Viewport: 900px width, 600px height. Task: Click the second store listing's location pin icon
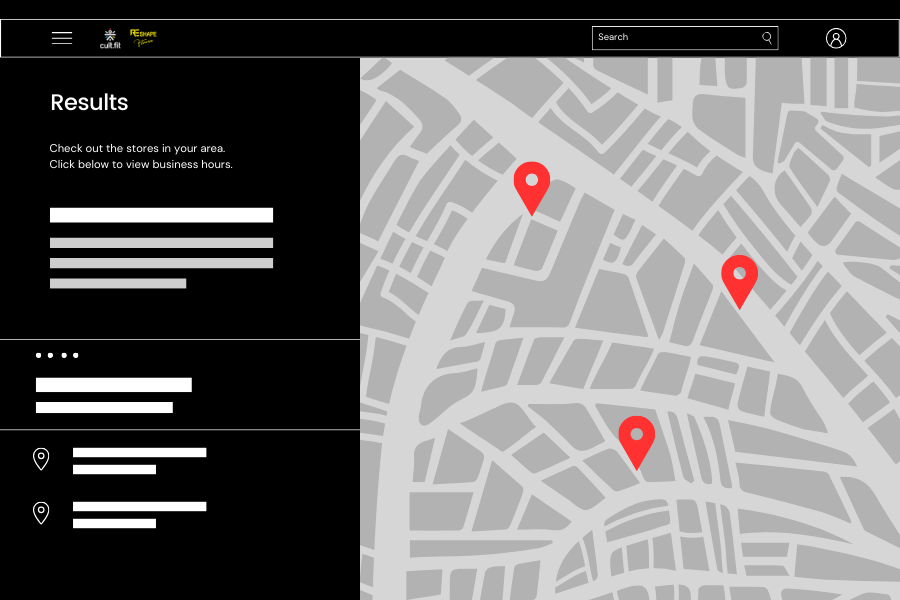click(41, 513)
